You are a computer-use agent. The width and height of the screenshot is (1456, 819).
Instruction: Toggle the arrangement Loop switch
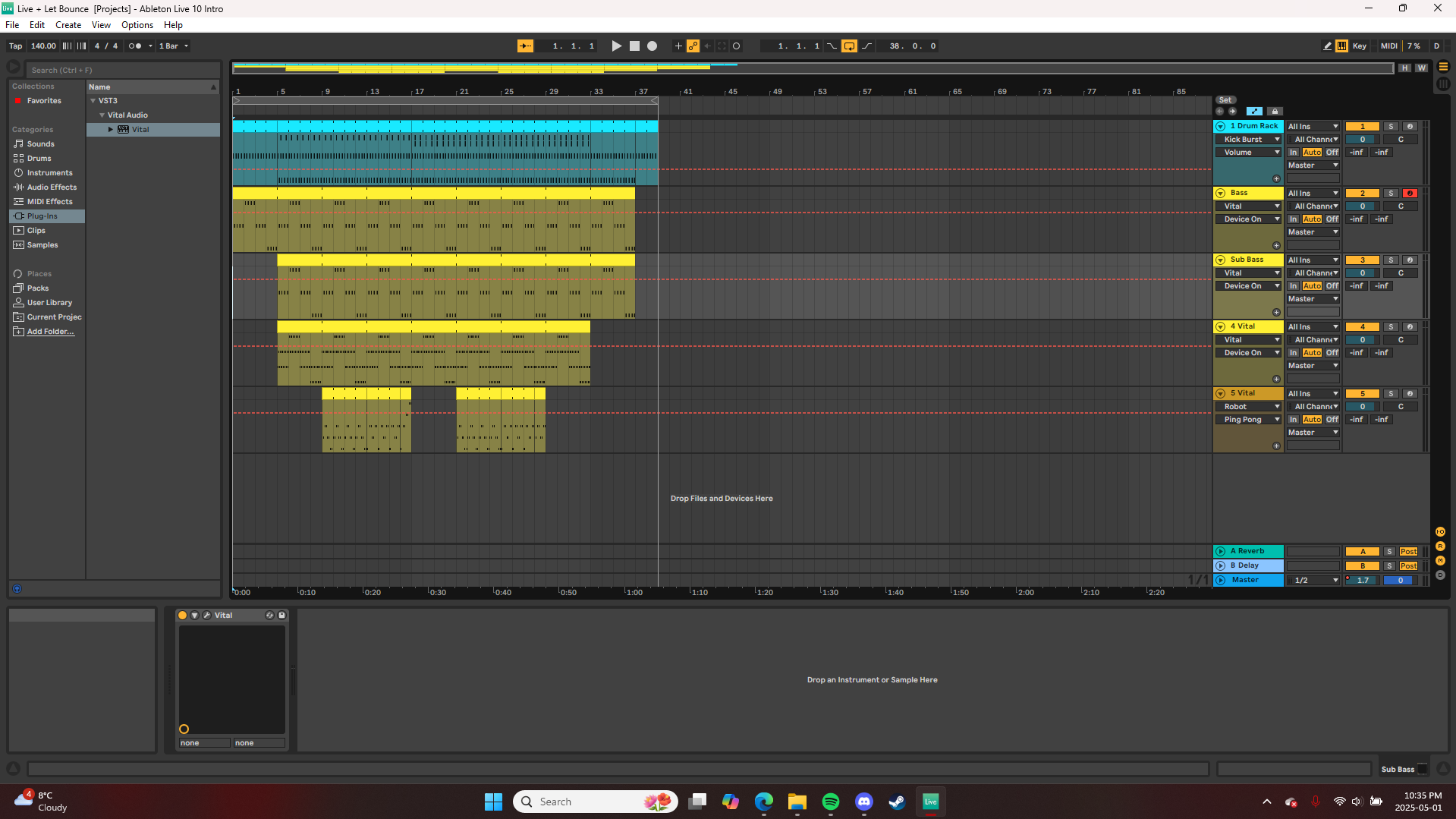click(x=849, y=46)
